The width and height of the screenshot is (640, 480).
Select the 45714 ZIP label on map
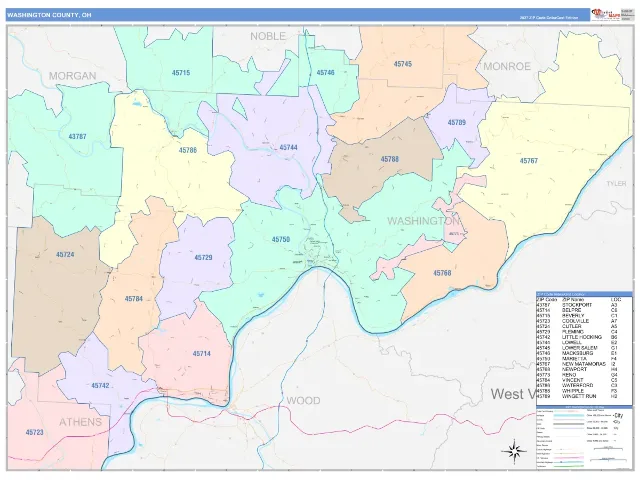pyautogui.click(x=202, y=354)
